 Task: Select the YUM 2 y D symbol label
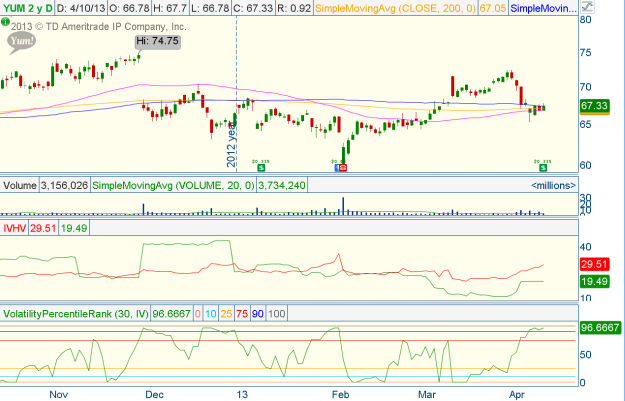(26, 9)
